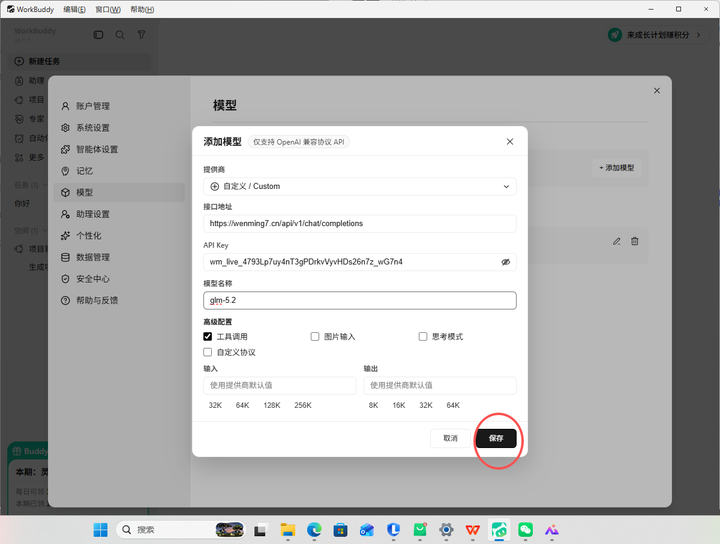Open 个性化 settings section
The height and width of the screenshot is (544, 720).
[119, 236]
